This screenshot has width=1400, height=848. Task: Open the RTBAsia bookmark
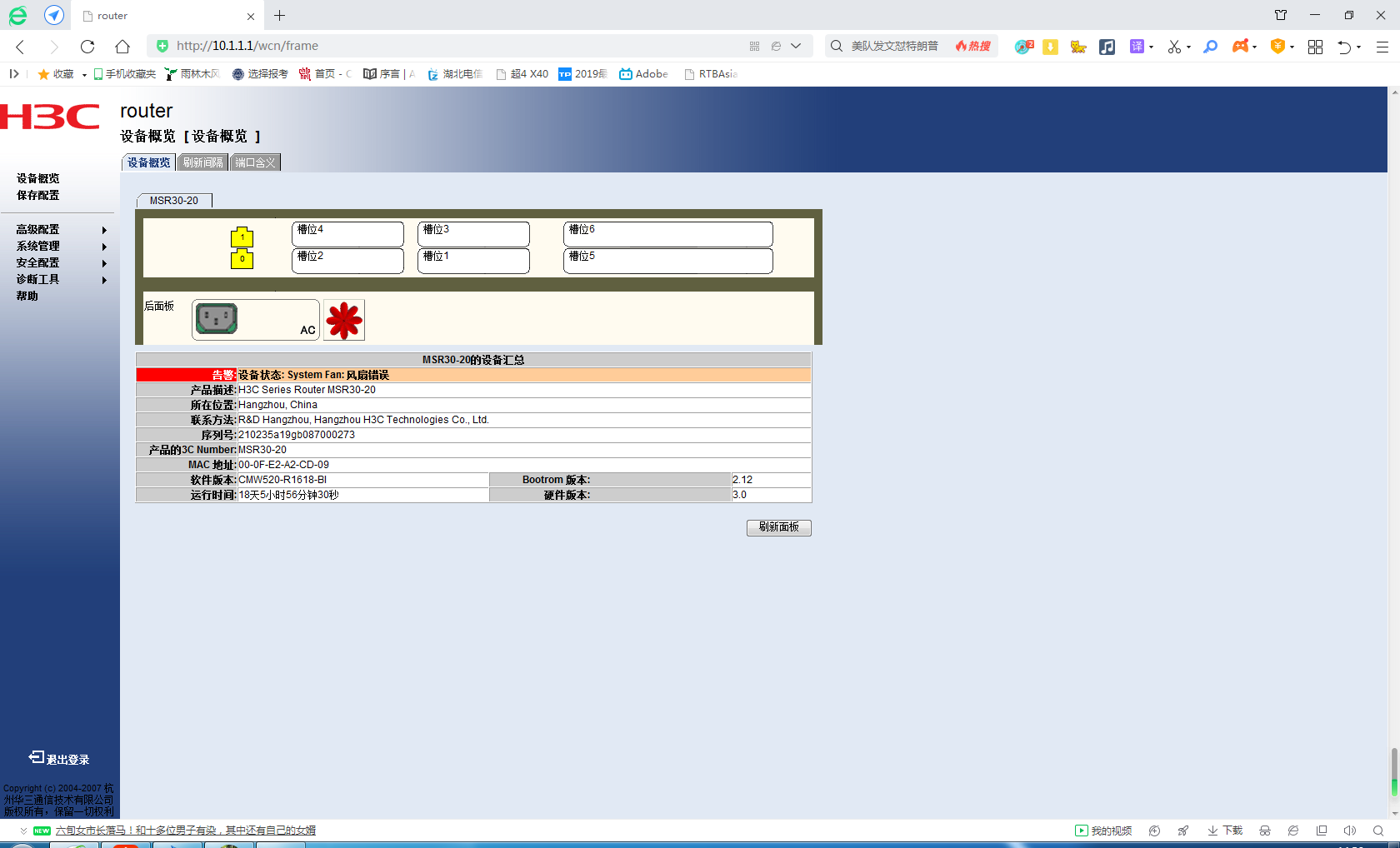click(711, 74)
